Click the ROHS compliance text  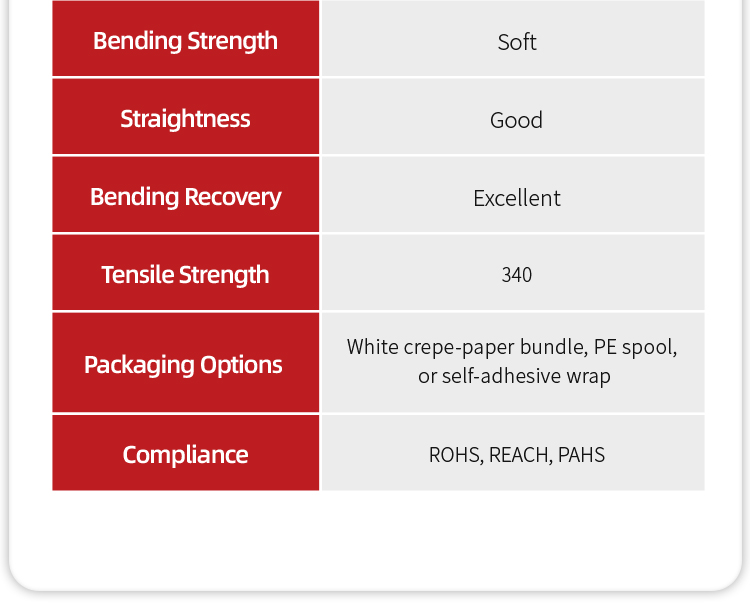[x=456, y=455]
